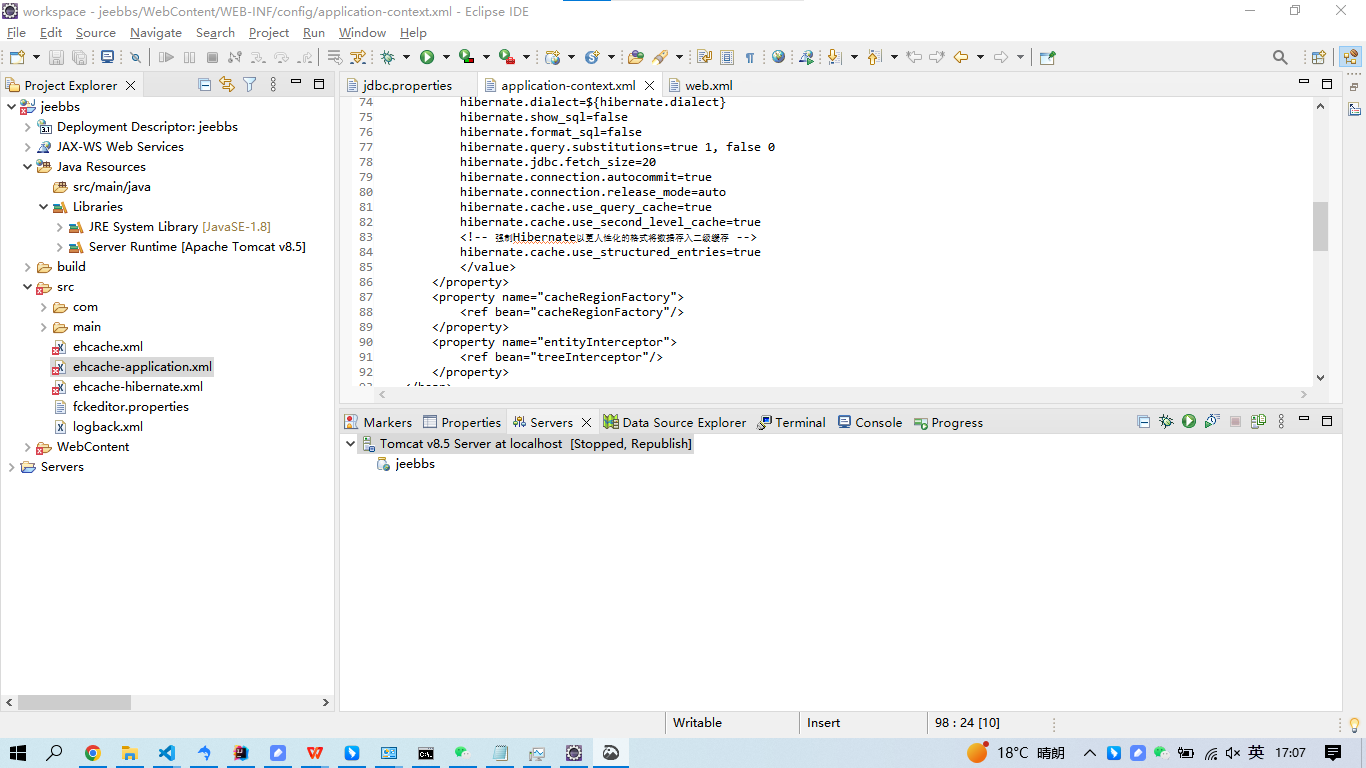Toggle Link with Editor in Project Explorer

pos(227,85)
